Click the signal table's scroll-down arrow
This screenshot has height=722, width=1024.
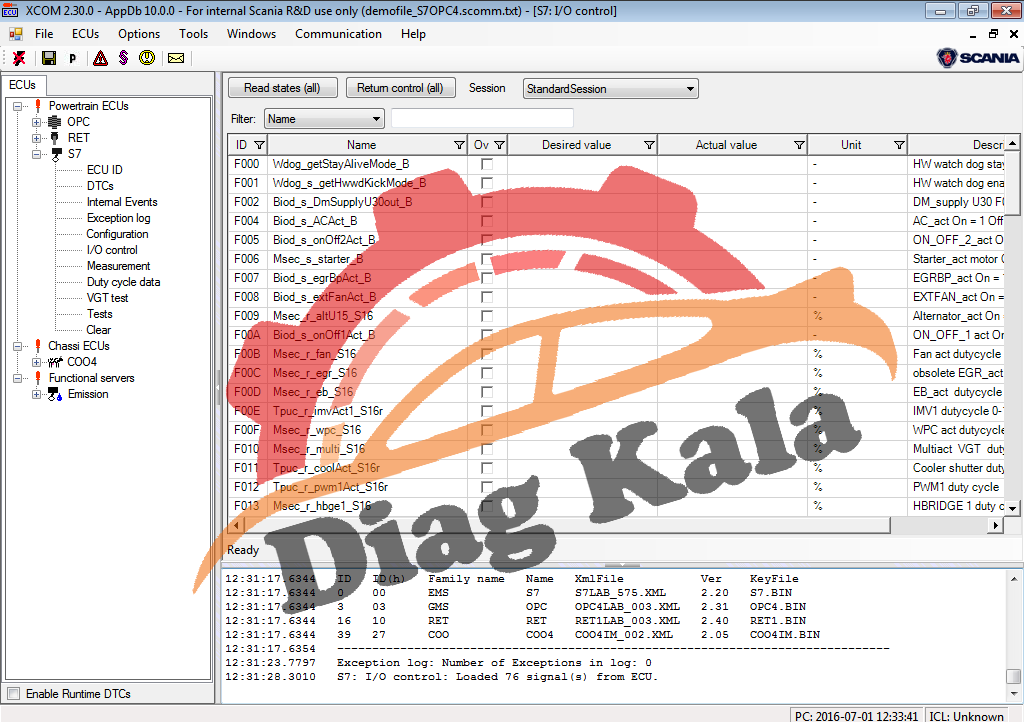[1012, 508]
